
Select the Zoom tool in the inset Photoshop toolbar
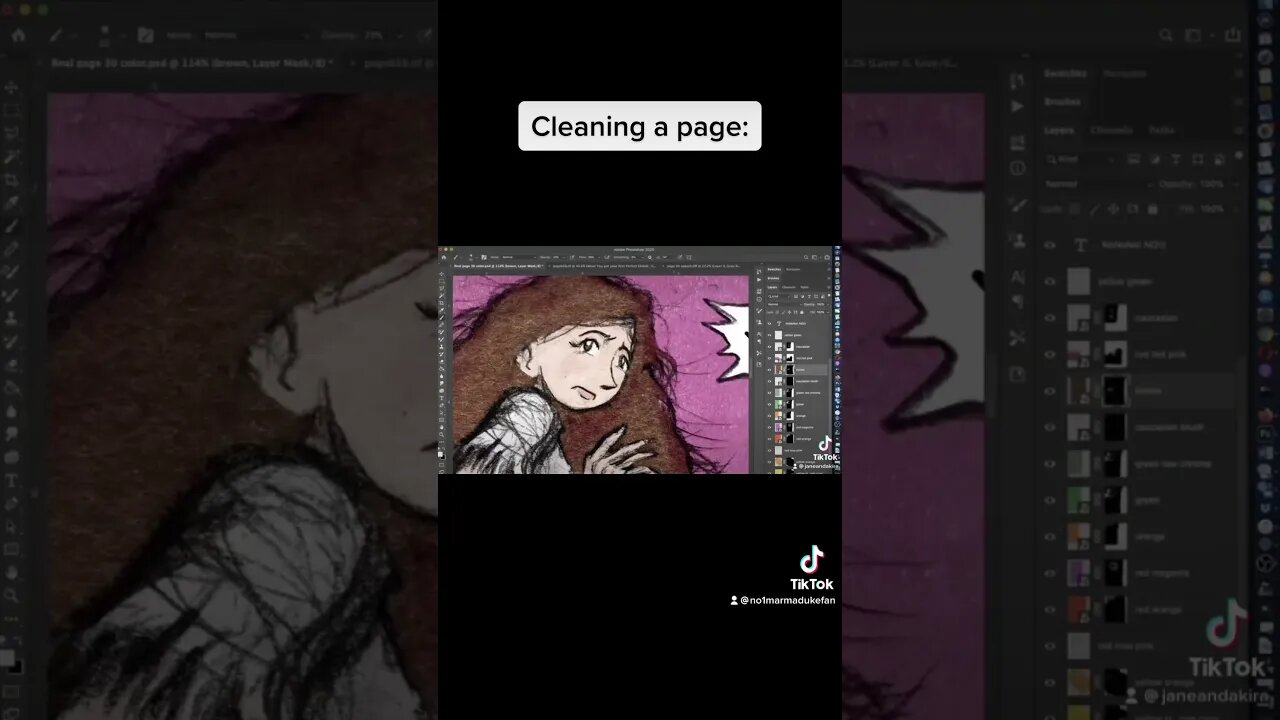[442, 434]
